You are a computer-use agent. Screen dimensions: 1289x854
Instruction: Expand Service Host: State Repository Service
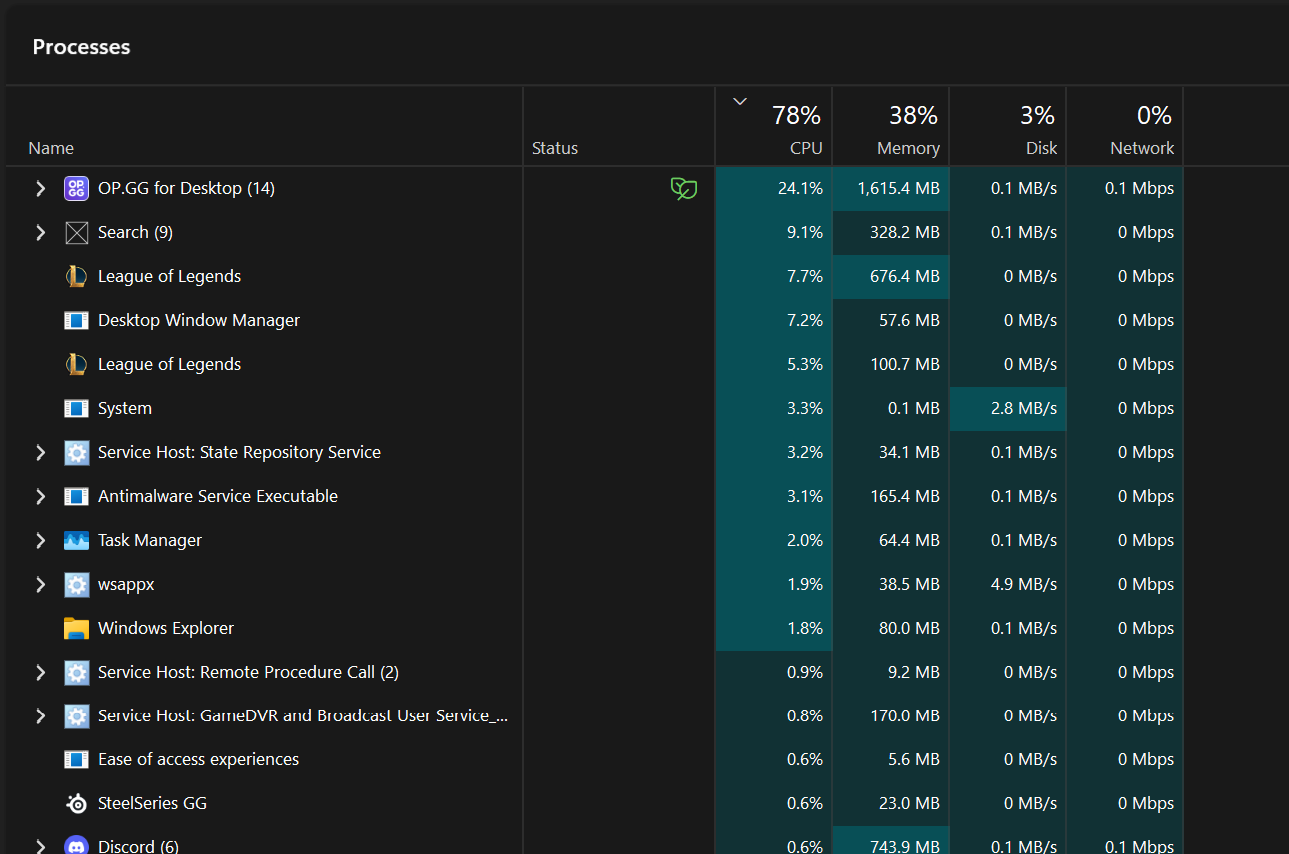tap(40, 452)
